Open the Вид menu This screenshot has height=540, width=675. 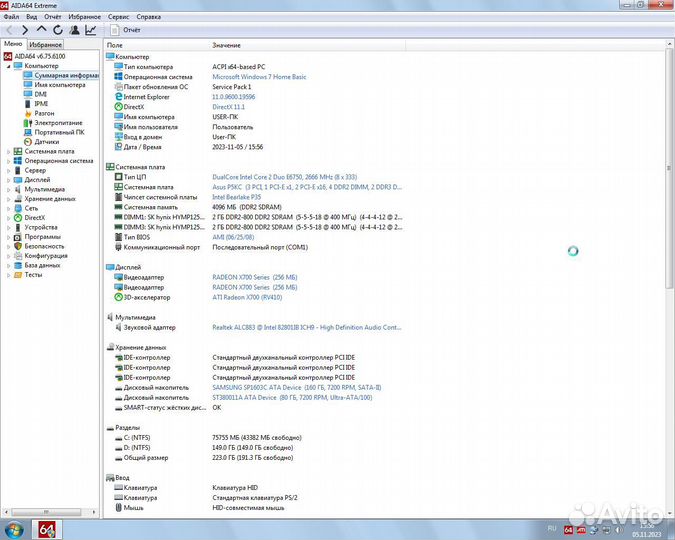click(x=31, y=17)
